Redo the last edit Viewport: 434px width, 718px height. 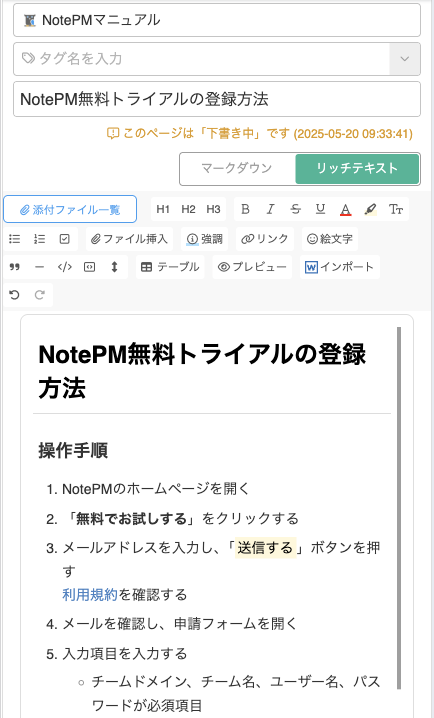[x=40, y=295]
